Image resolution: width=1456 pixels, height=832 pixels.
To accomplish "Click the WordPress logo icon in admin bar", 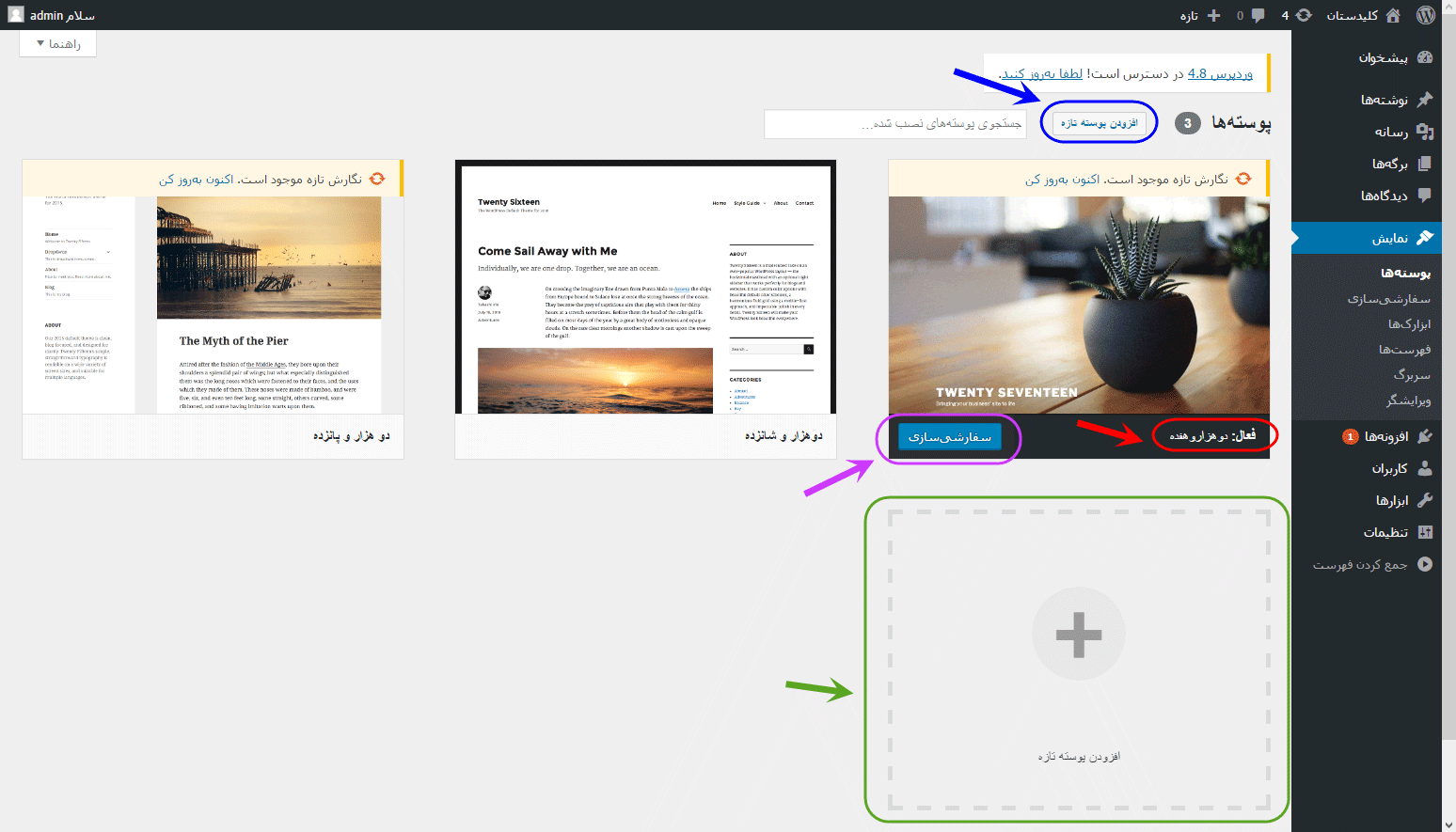I will pos(1426,15).
